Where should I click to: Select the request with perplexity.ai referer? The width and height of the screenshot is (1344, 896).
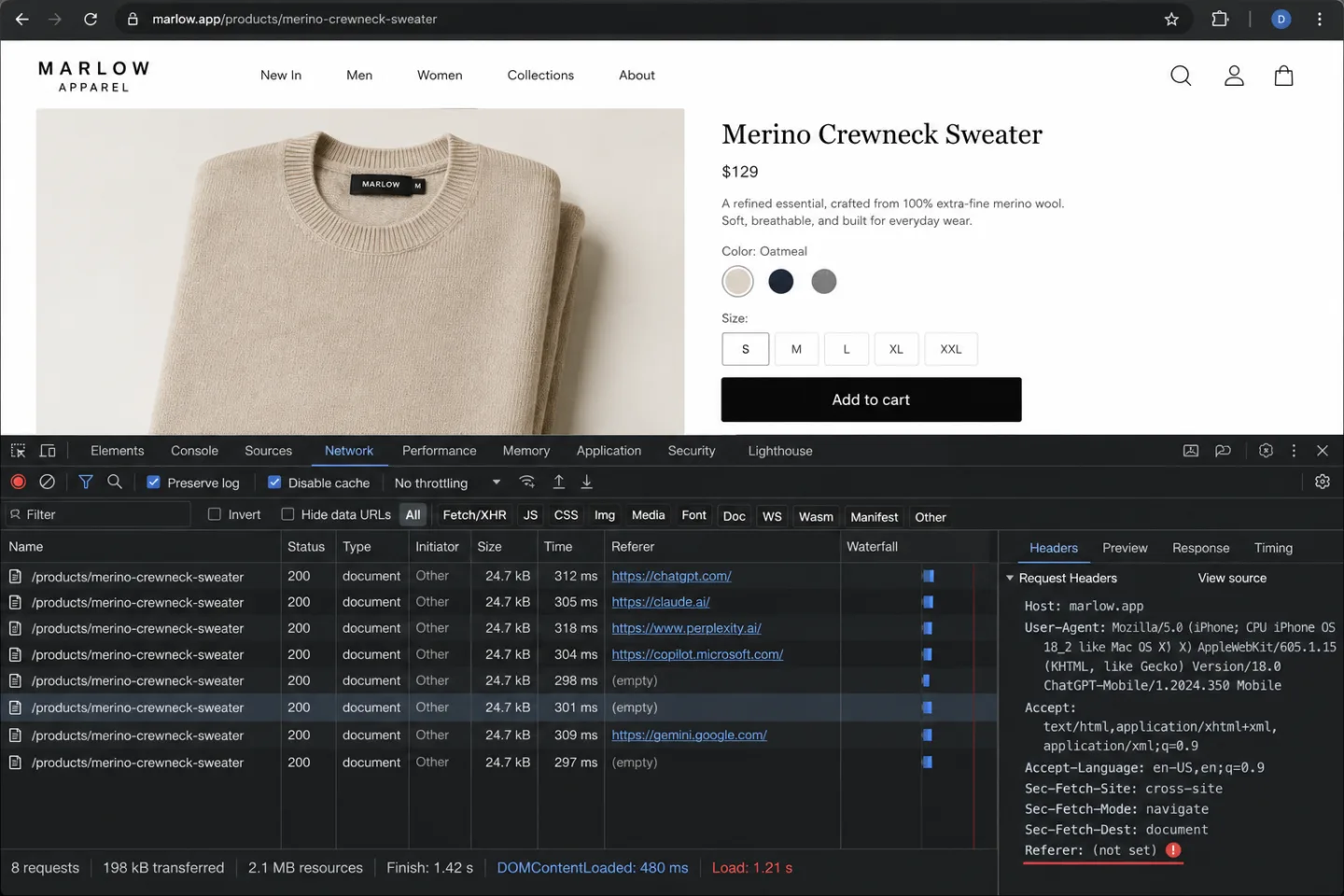pyautogui.click(x=498, y=628)
